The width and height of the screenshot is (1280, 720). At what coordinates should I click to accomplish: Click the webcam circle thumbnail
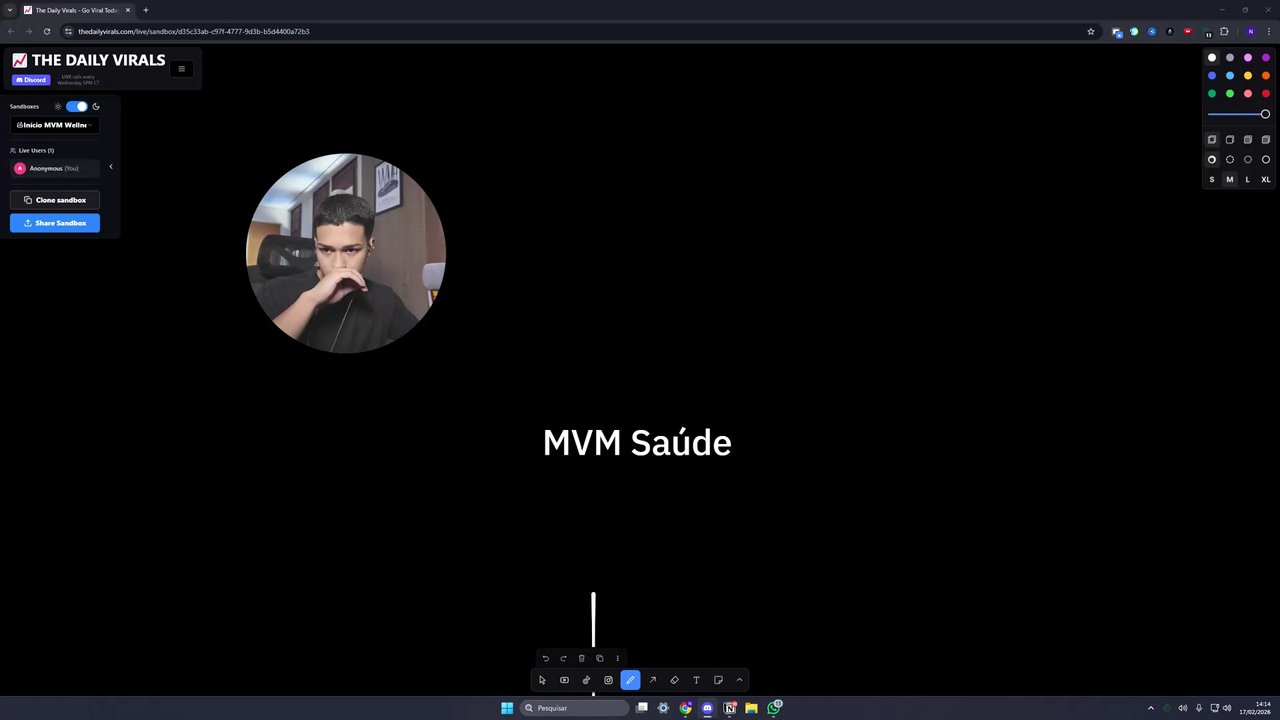(346, 253)
